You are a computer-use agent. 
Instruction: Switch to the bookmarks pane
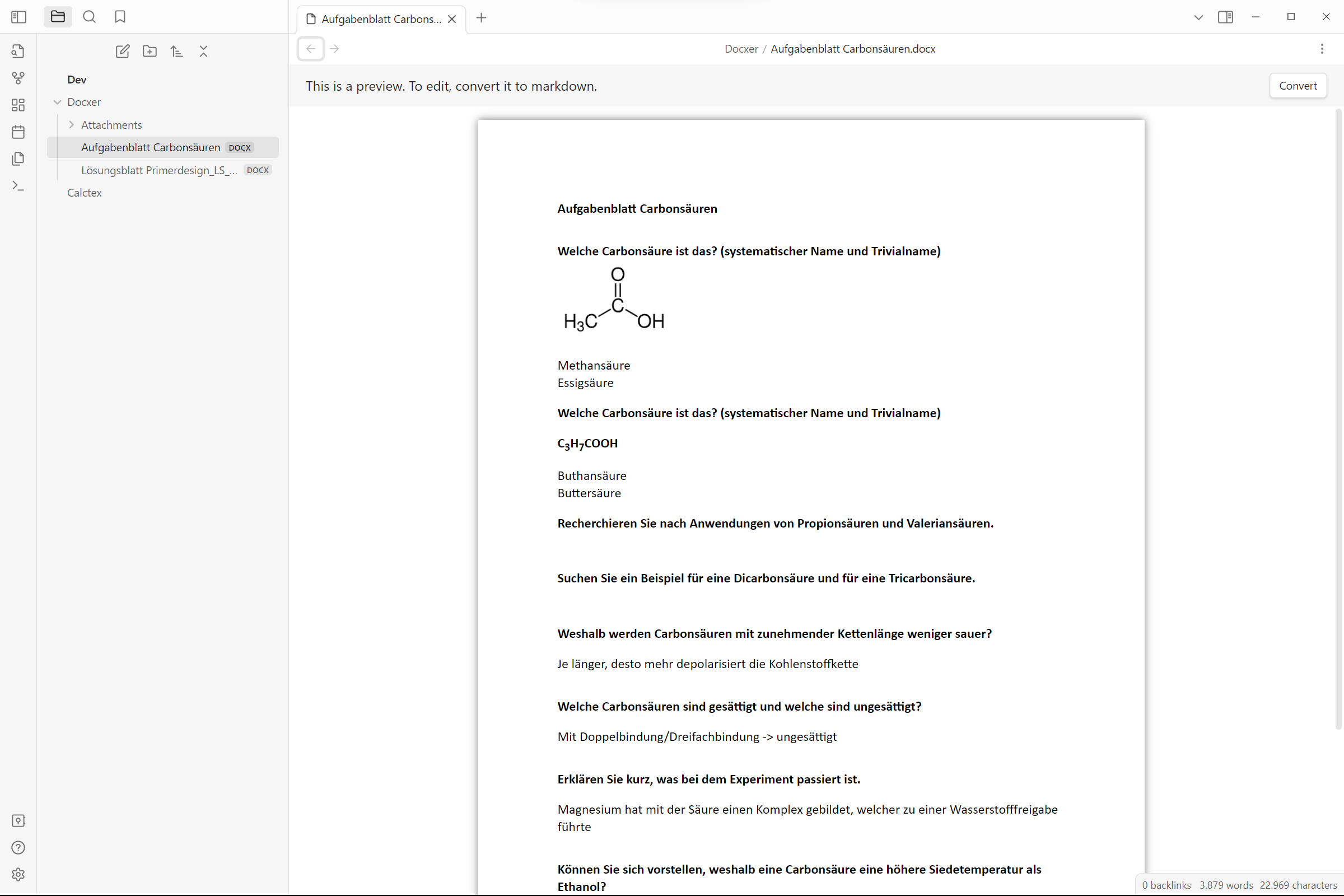[120, 17]
